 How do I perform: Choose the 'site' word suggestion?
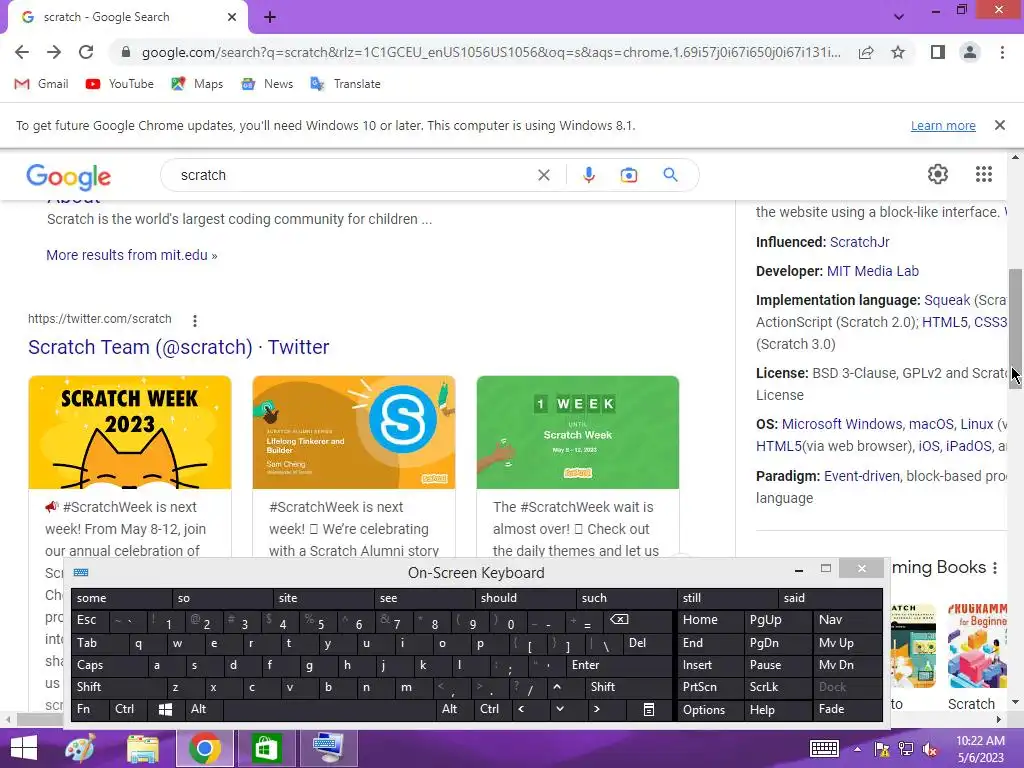coord(323,598)
